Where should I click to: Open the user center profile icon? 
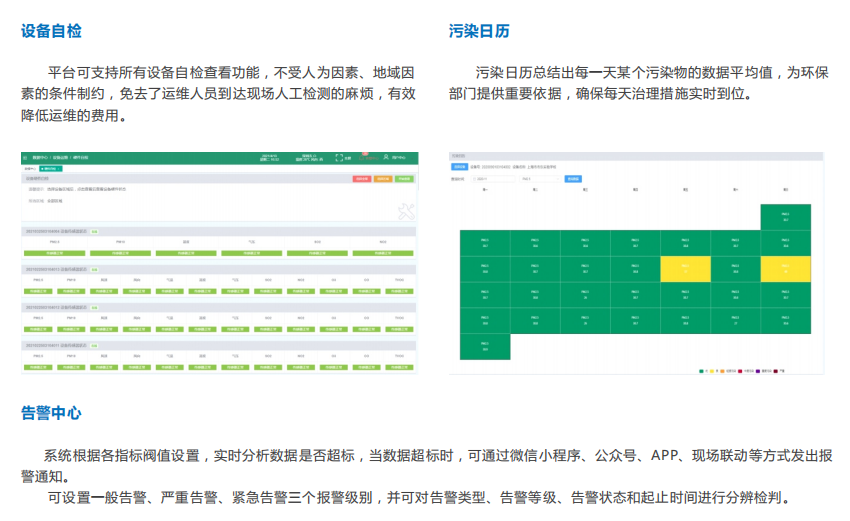386,158
